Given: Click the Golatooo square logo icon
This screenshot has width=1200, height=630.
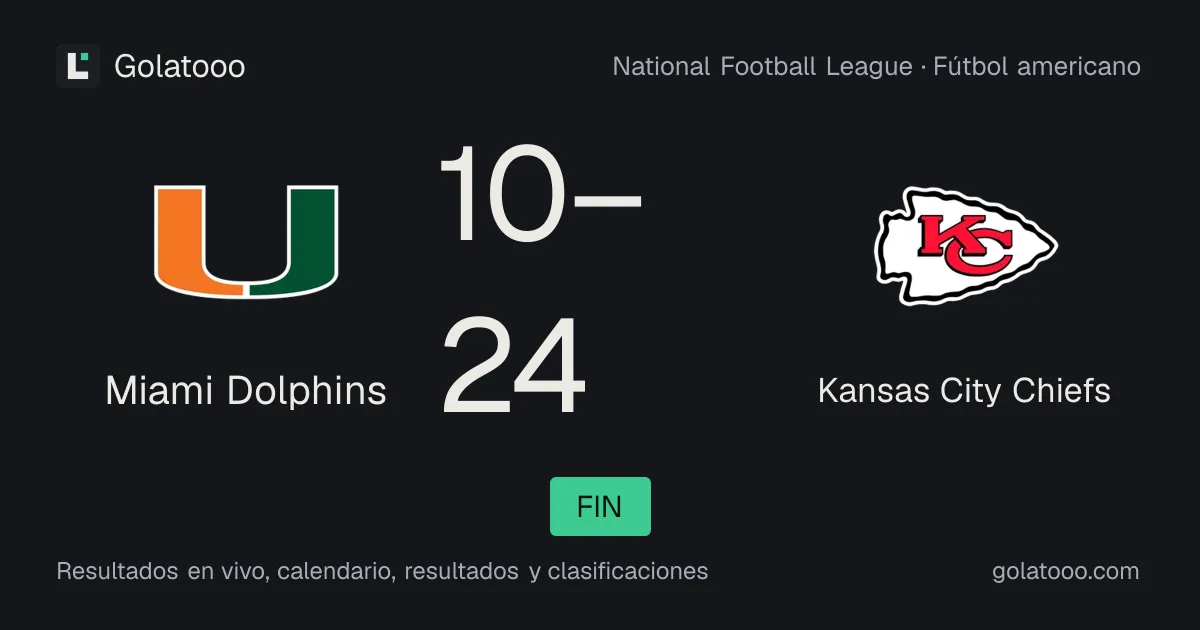Looking at the screenshot, I should click(x=78, y=66).
